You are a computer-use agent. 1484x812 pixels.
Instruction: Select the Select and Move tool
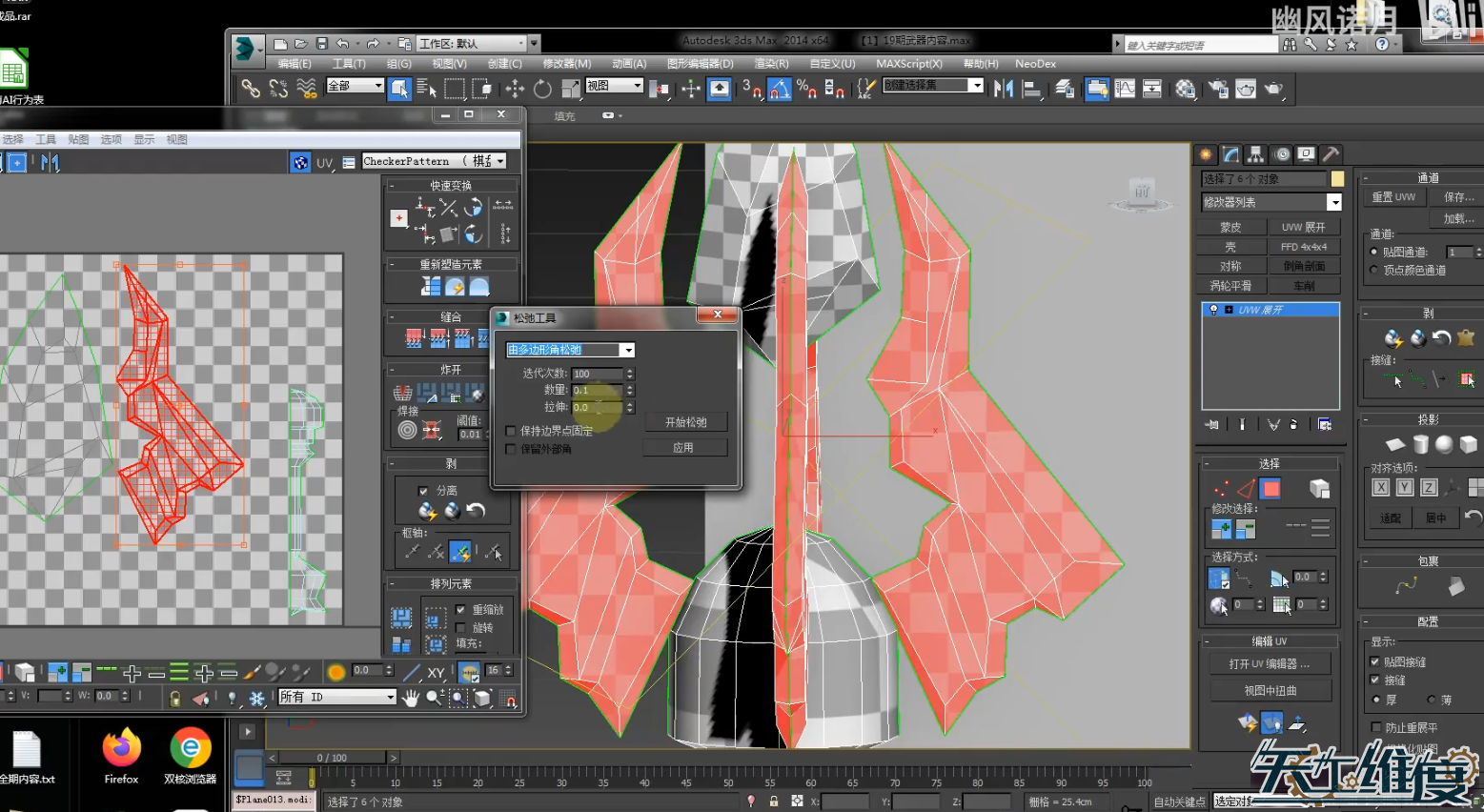click(x=515, y=90)
